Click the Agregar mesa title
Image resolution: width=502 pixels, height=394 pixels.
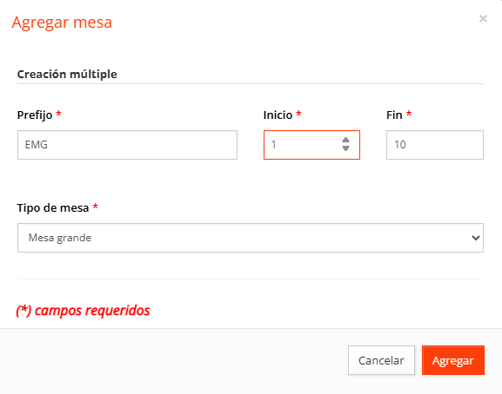62,23
